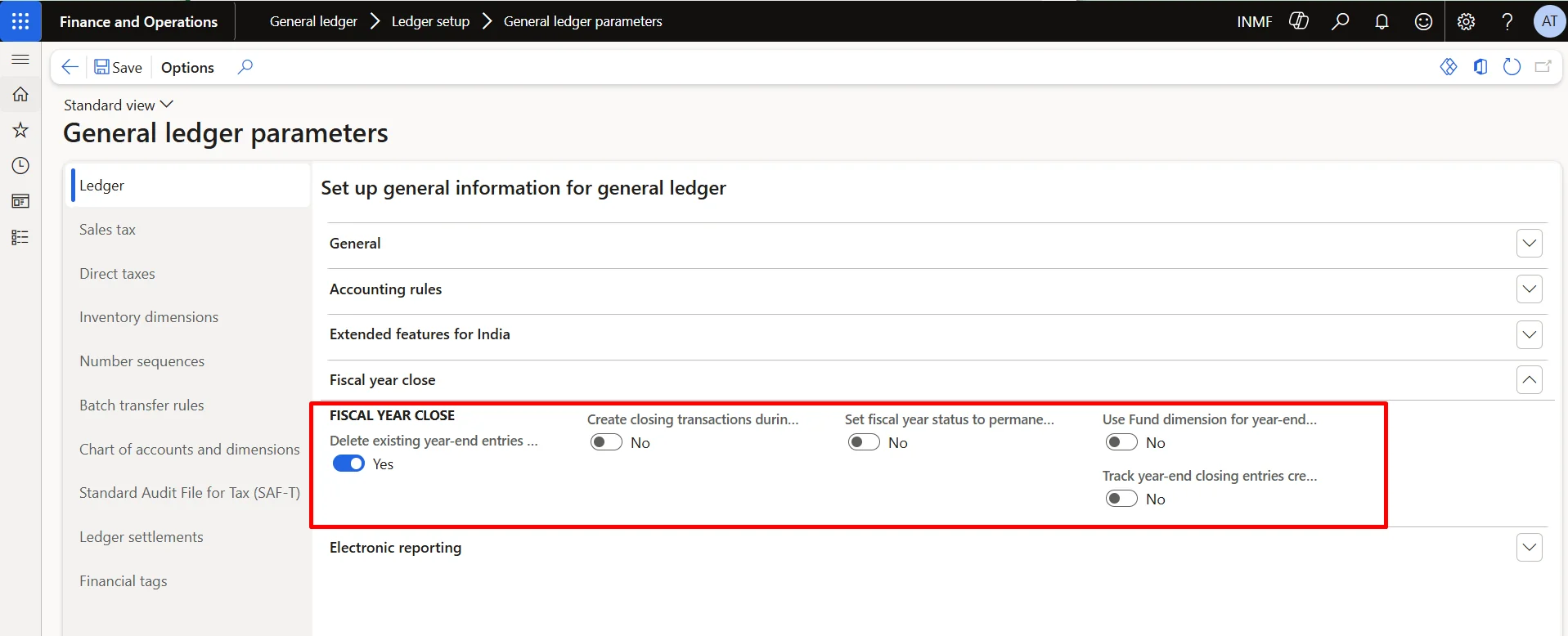The image size is (1568, 636).
Task: Open Recent clock icon in sidebar
Action: [20, 166]
